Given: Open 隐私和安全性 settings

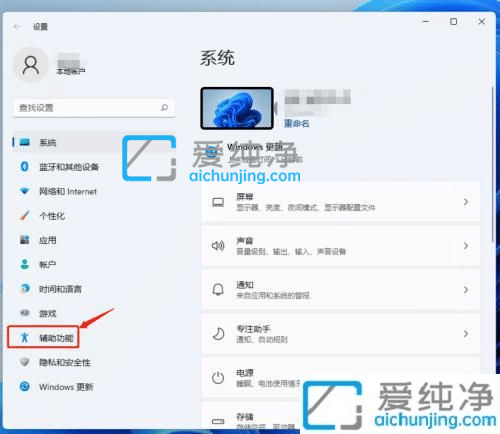Looking at the screenshot, I should [x=65, y=363].
